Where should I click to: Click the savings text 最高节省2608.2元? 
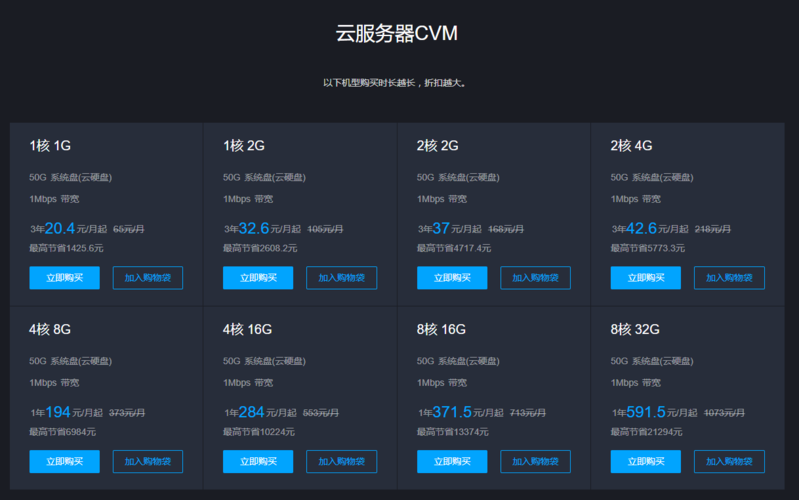click(260, 248)
